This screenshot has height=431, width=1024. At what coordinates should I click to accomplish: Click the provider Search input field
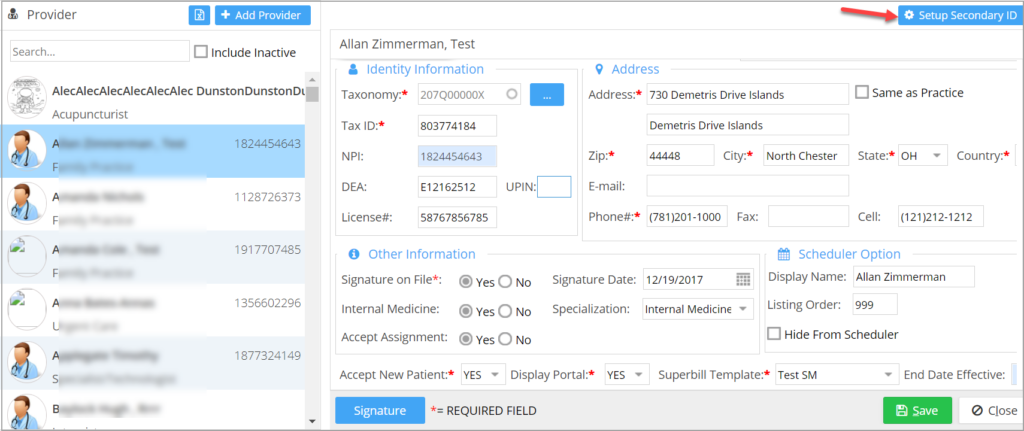coord(99,51)
